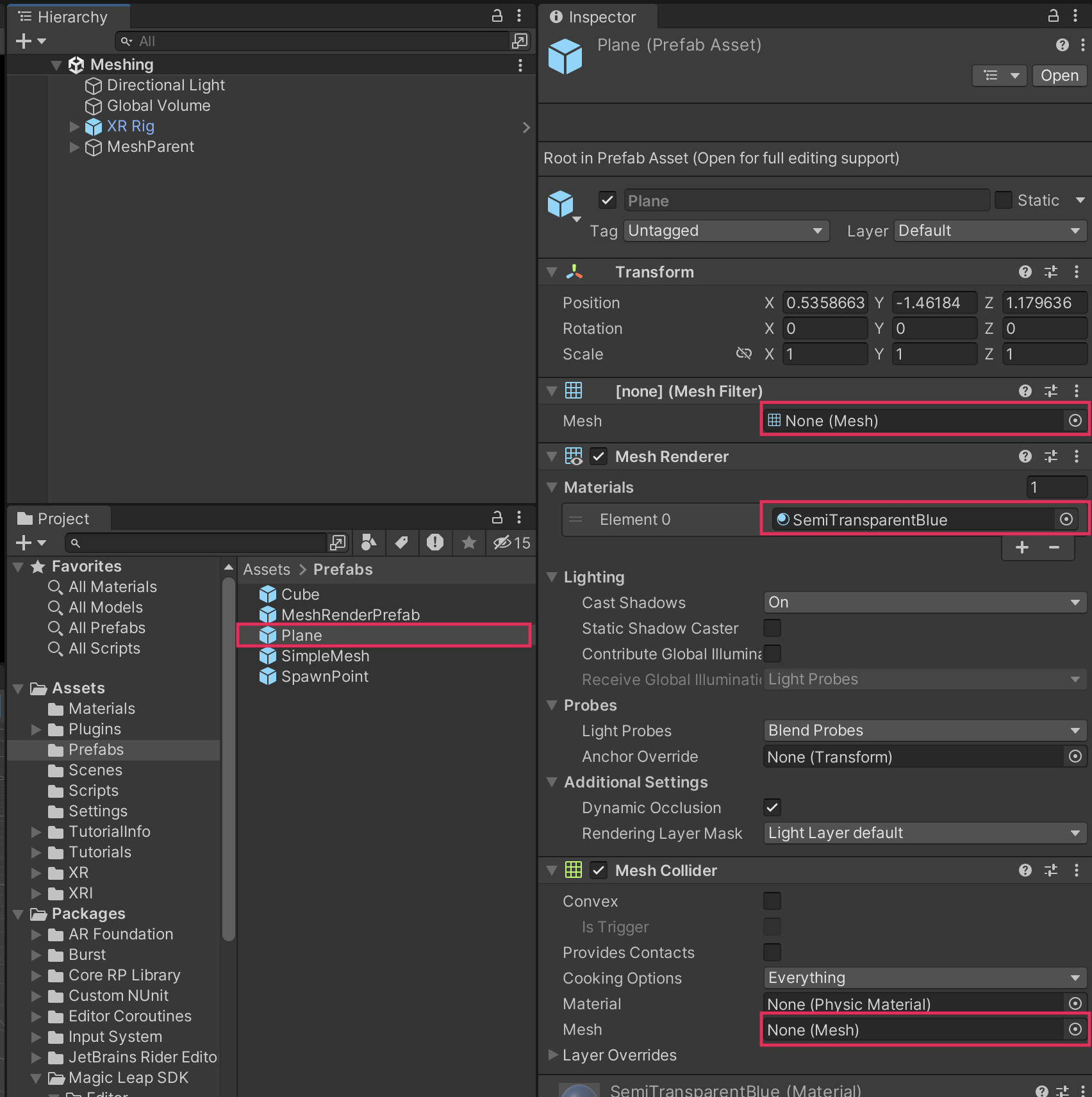Open Mesh Renderer kebab options menu

1076,456
